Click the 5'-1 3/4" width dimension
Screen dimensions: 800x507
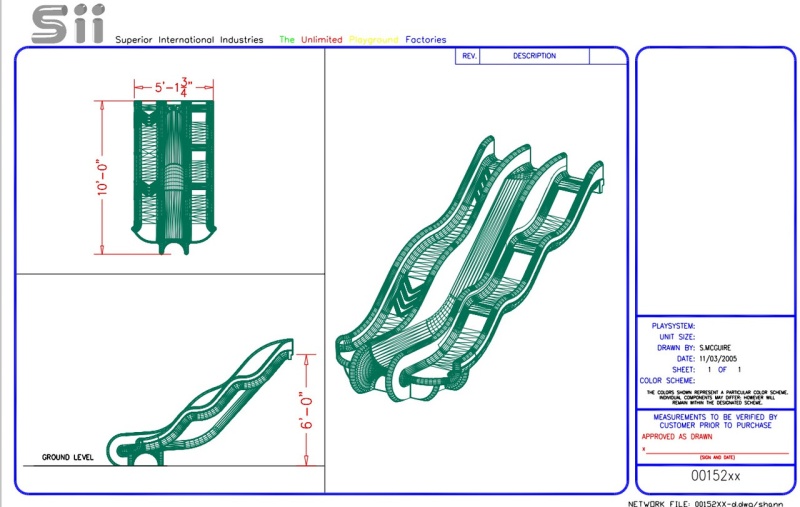coord(173,87)
